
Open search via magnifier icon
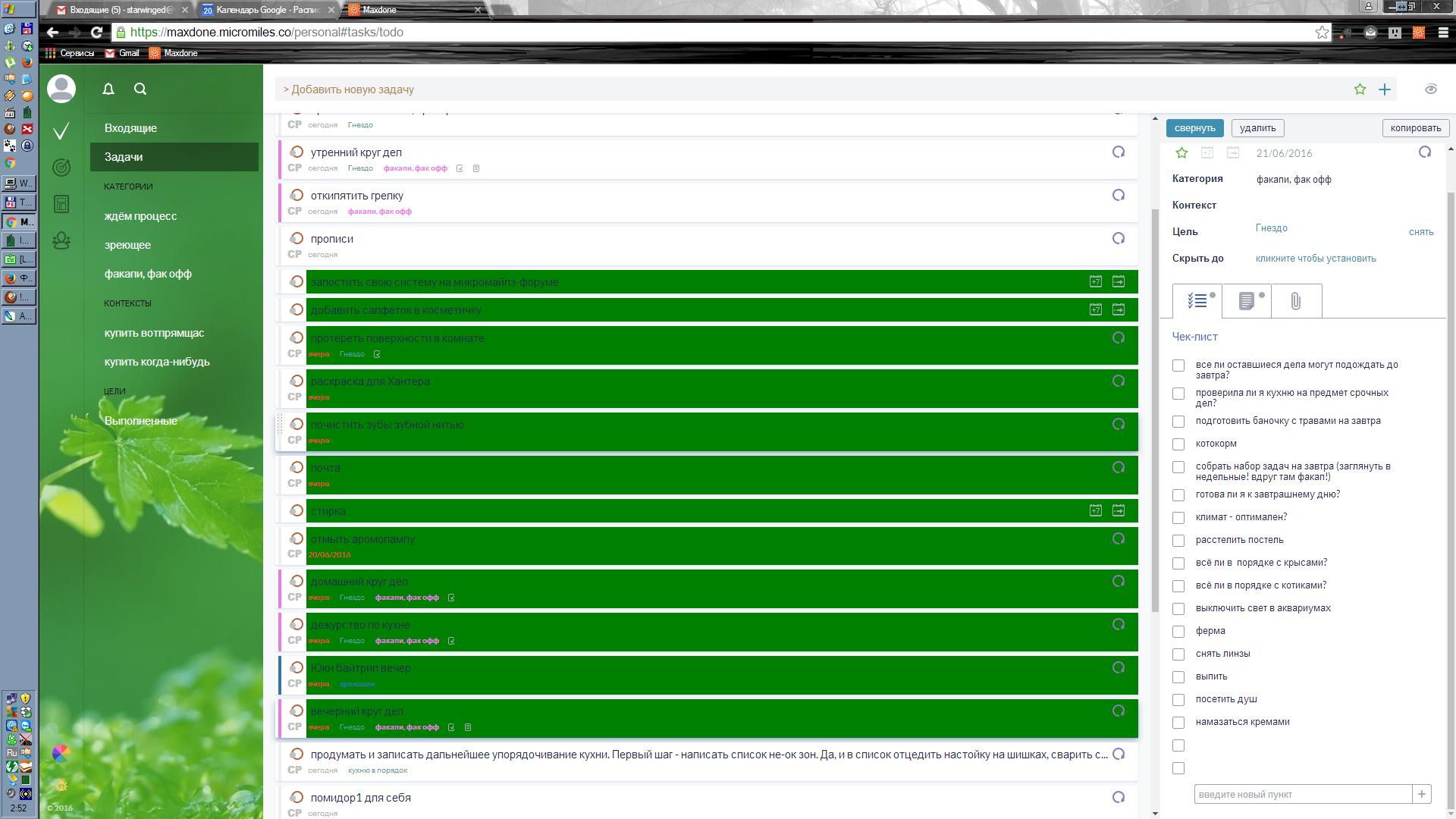pyautogui.click(x=140, y=89)
